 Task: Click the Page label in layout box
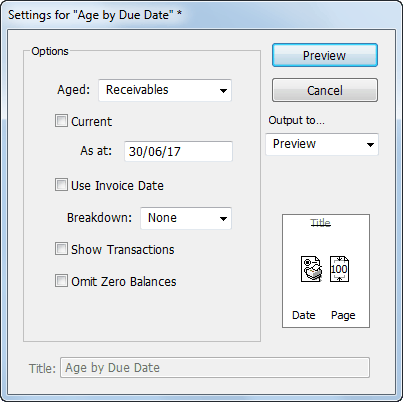[x=343, y=315]
